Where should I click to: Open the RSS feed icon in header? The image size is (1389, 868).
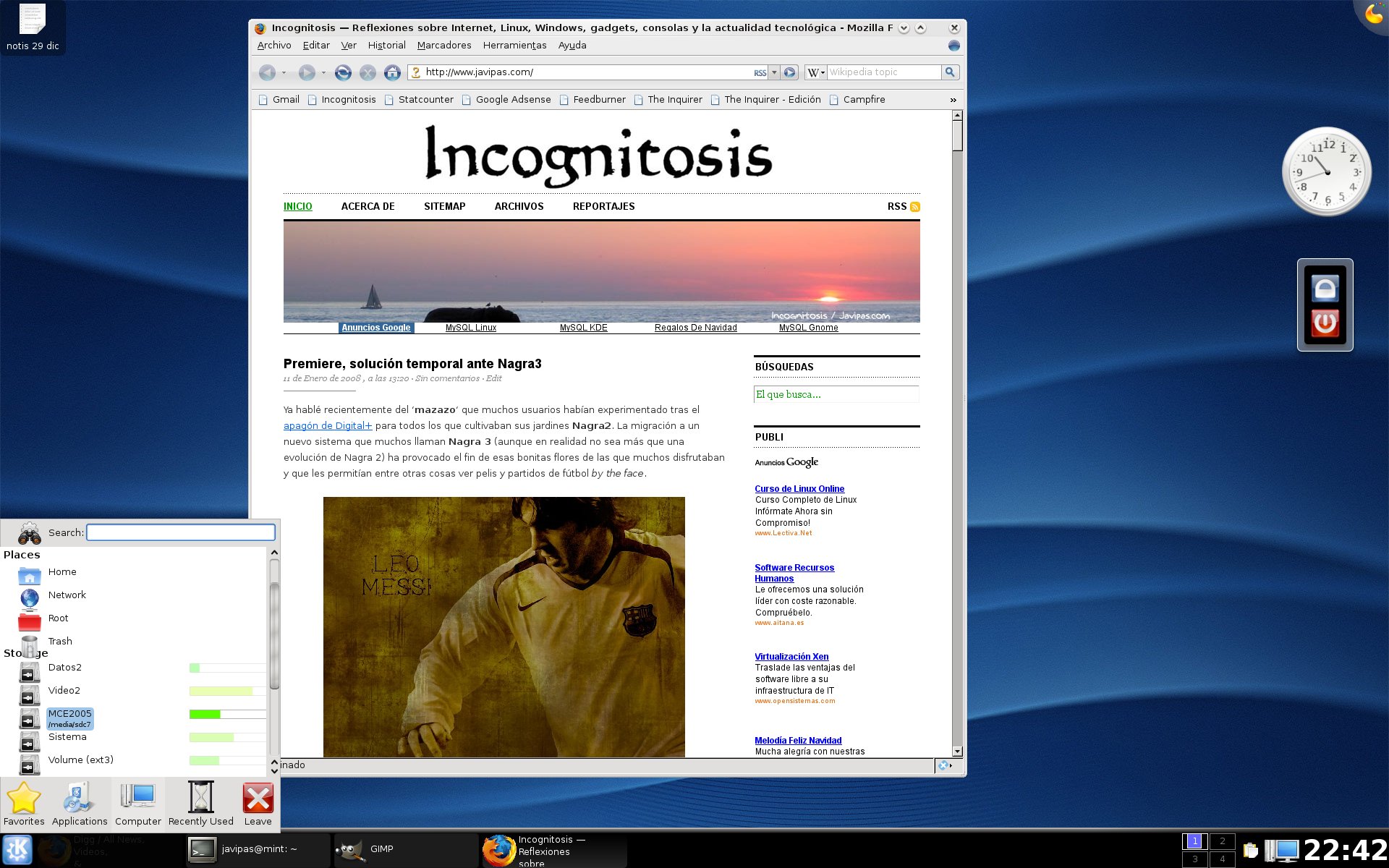pos(915,207)
